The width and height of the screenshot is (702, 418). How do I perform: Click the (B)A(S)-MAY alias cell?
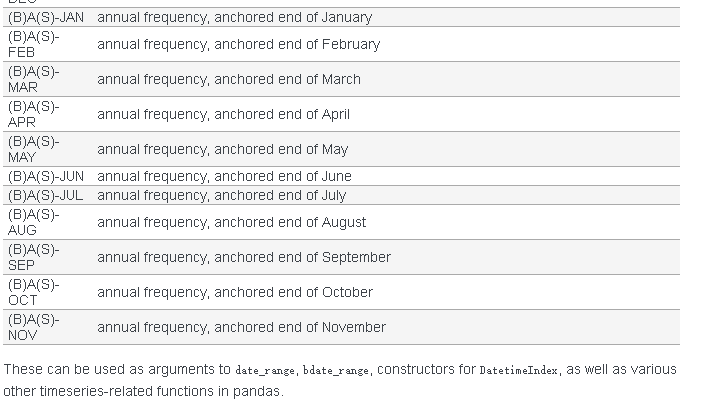click(x=34, y=149)
